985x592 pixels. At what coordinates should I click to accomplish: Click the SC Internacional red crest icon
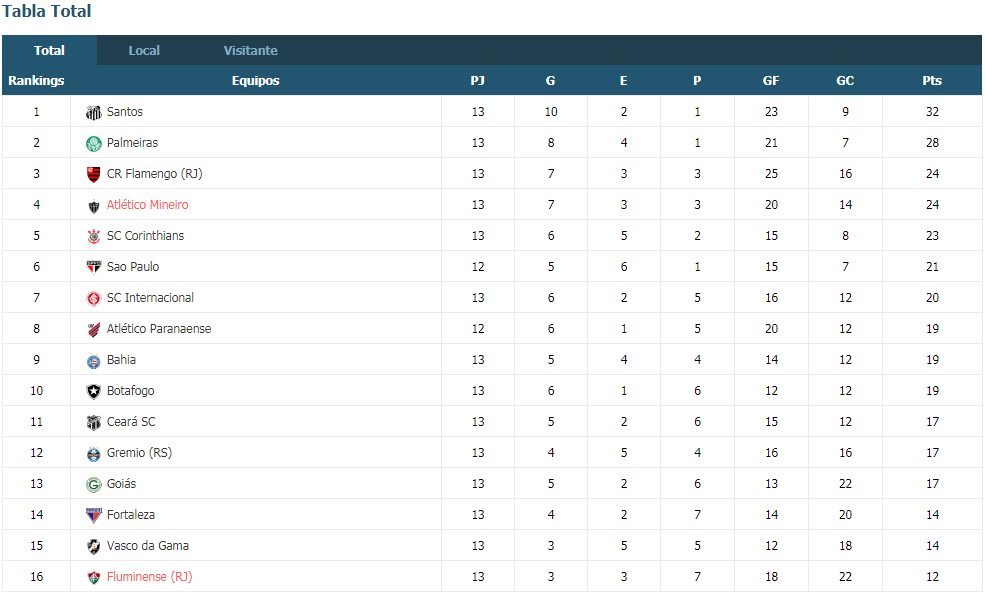coord(94,299)
